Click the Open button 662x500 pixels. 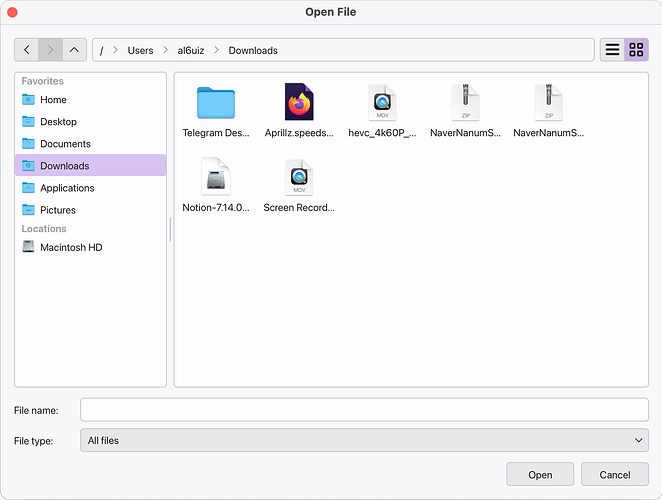(540, 474)
